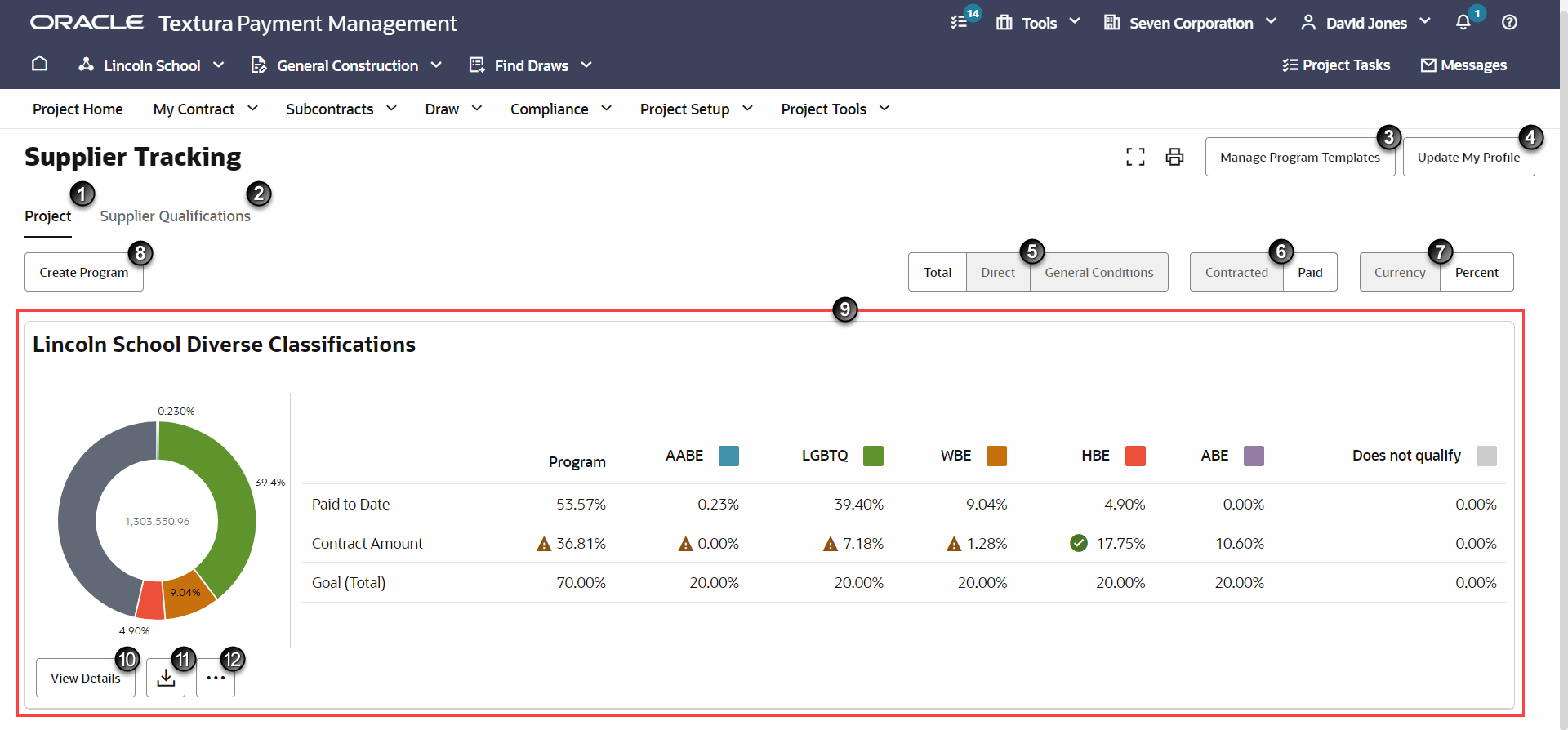This screenshot has height=730, width=1568.
Task: Click the Manage Program Templates button
Action: [x=1300, y=157]
